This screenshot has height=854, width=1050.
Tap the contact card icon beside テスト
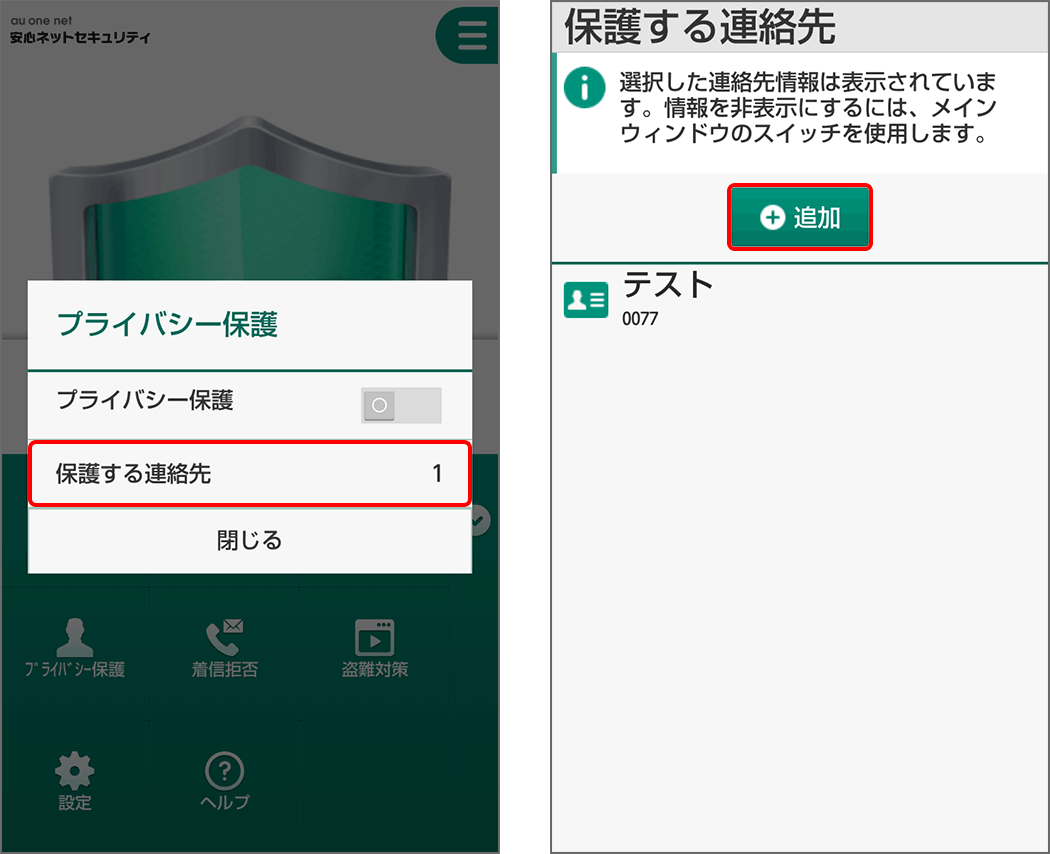pyautogui.click(x=586, y=299)
